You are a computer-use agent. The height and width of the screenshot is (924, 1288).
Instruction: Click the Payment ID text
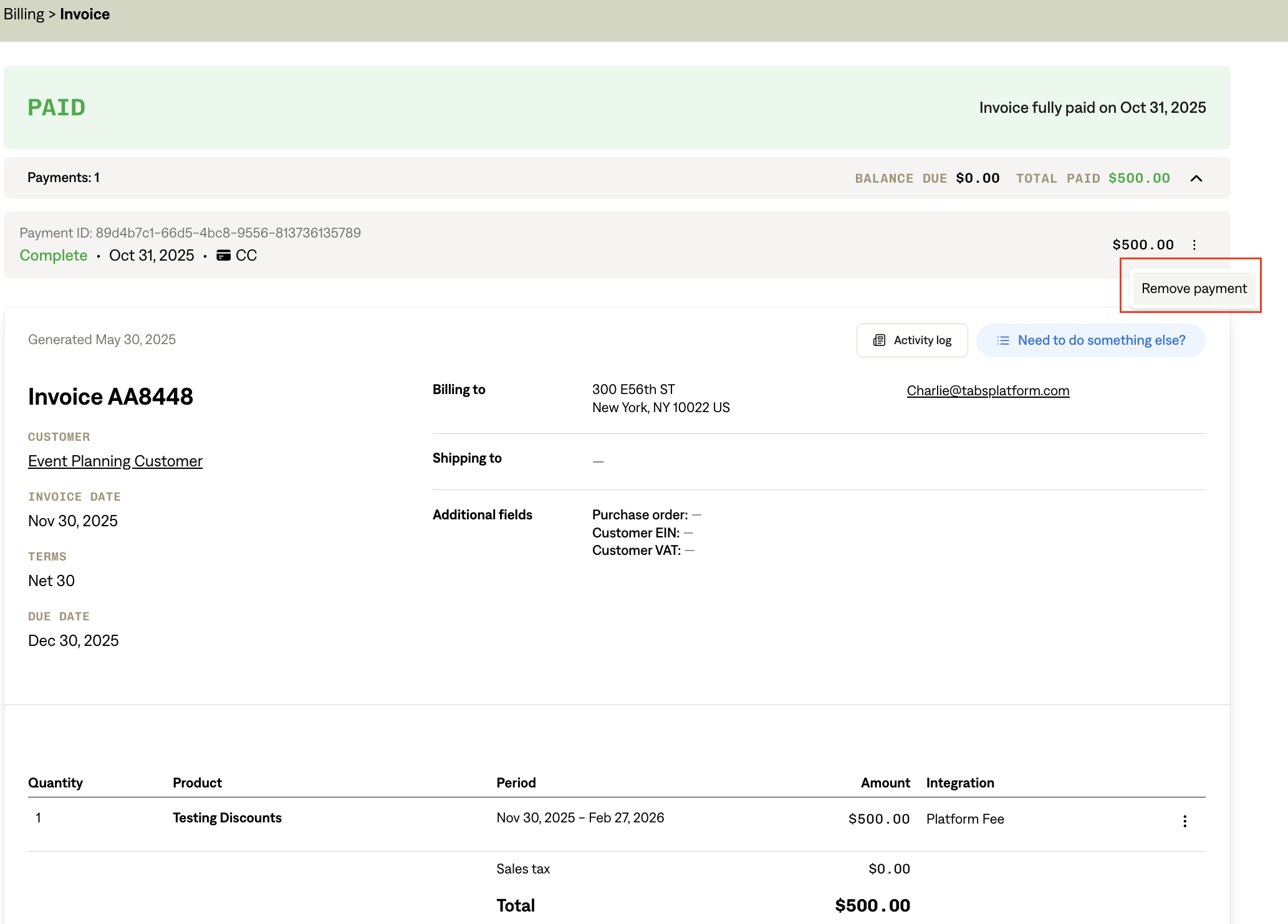(x=190, y=233)
